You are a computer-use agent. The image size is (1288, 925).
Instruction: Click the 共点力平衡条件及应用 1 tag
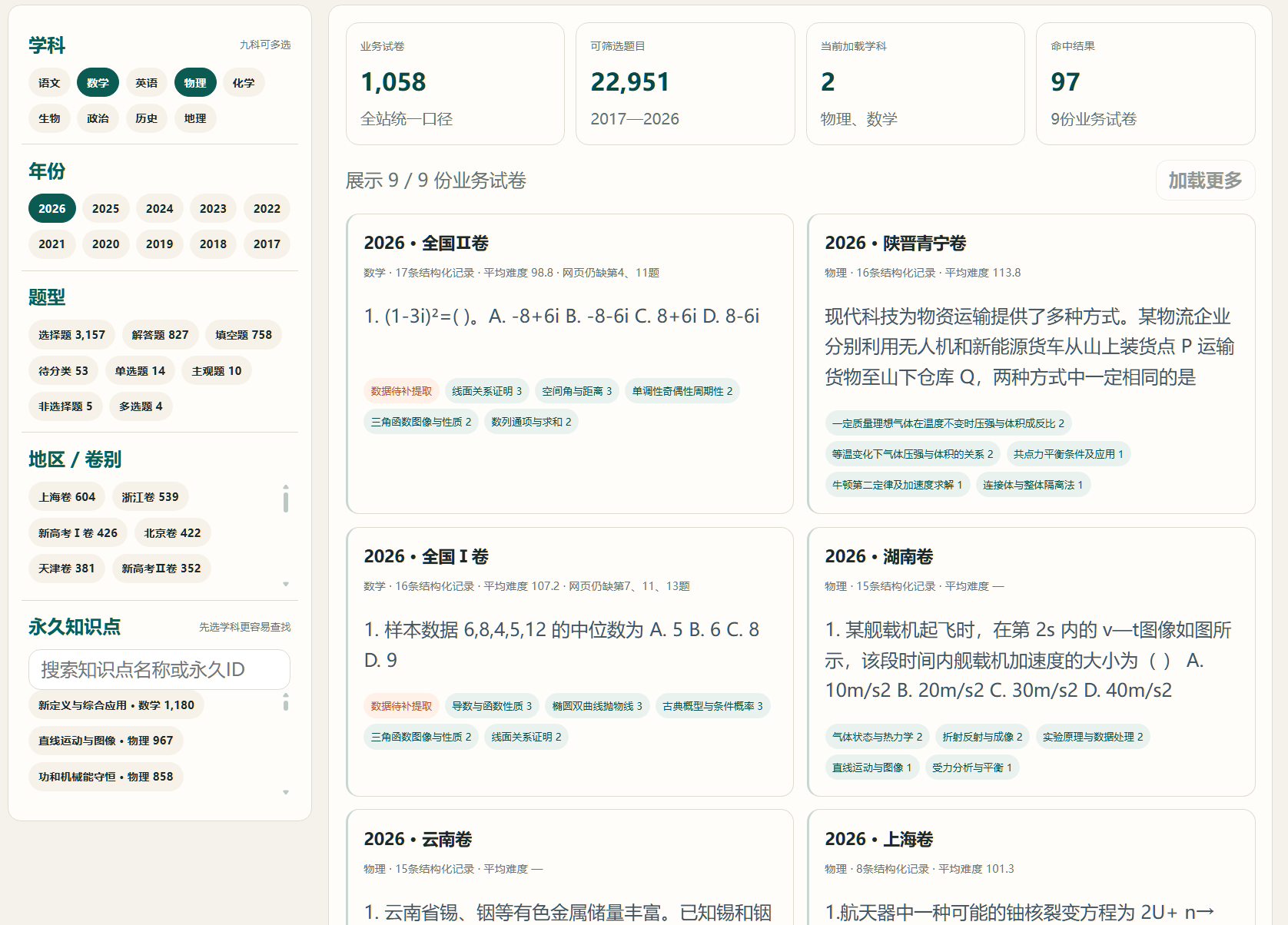point(1068,454)
